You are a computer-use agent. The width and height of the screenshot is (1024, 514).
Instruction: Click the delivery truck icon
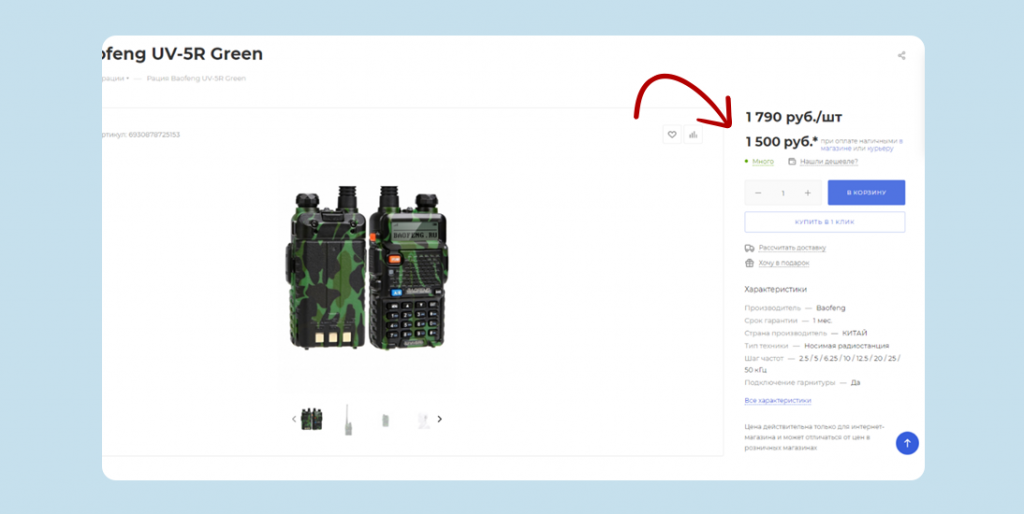[749, 247]
